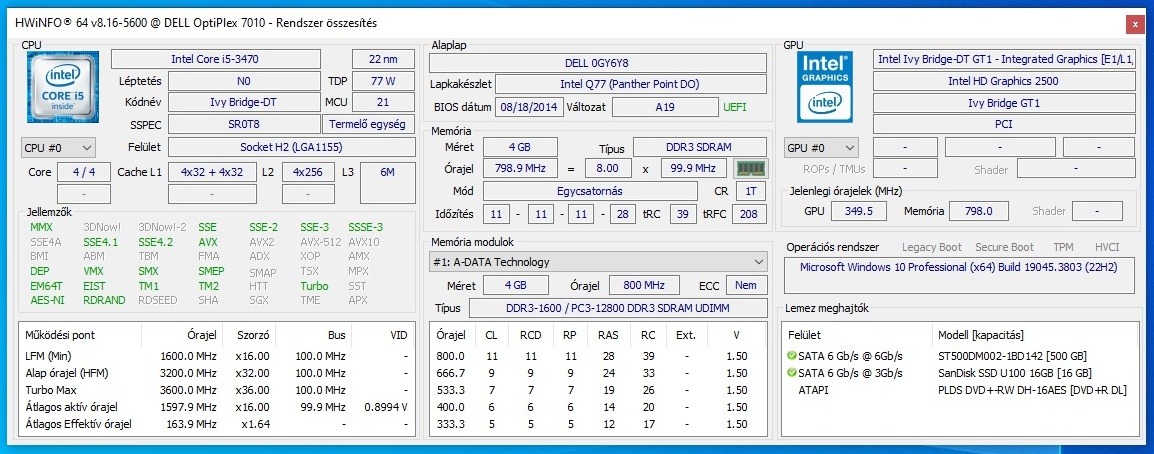Select the PLDS DVD+-RW DH-16AES row
The width and height of the screenshot is (1154, 454).
coord(960,390)
